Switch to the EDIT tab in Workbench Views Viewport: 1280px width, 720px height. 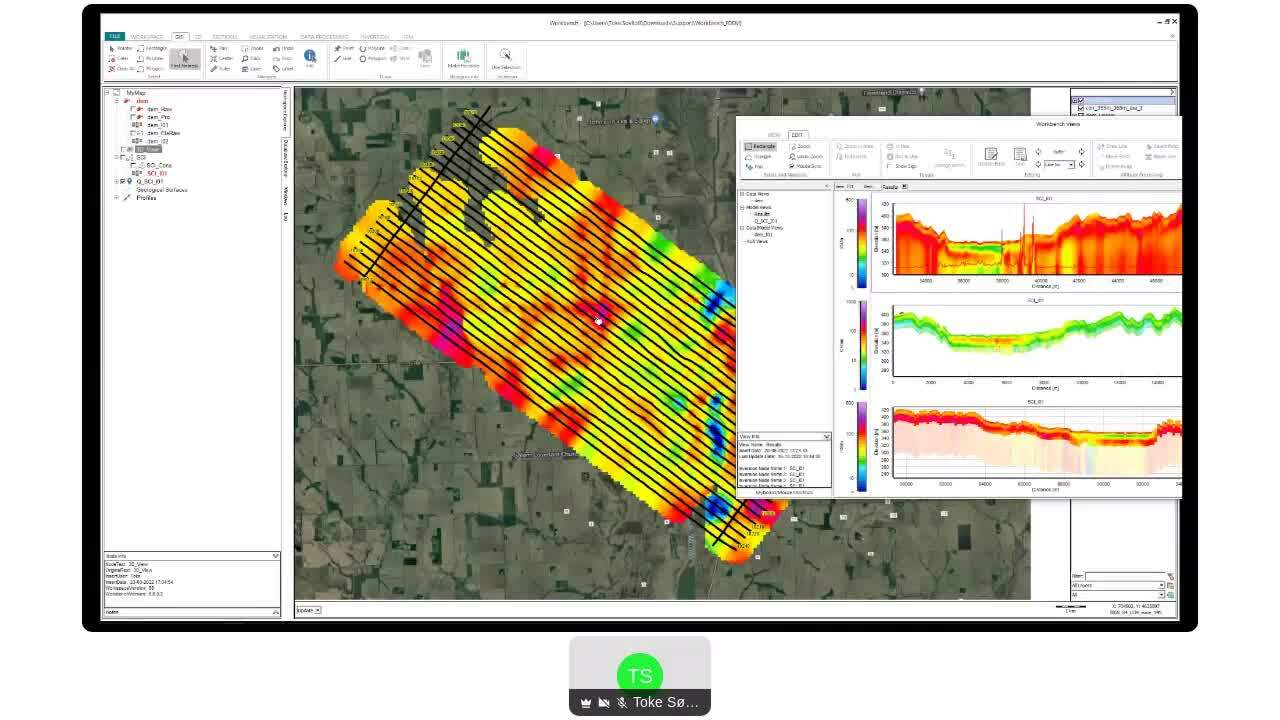797,134
